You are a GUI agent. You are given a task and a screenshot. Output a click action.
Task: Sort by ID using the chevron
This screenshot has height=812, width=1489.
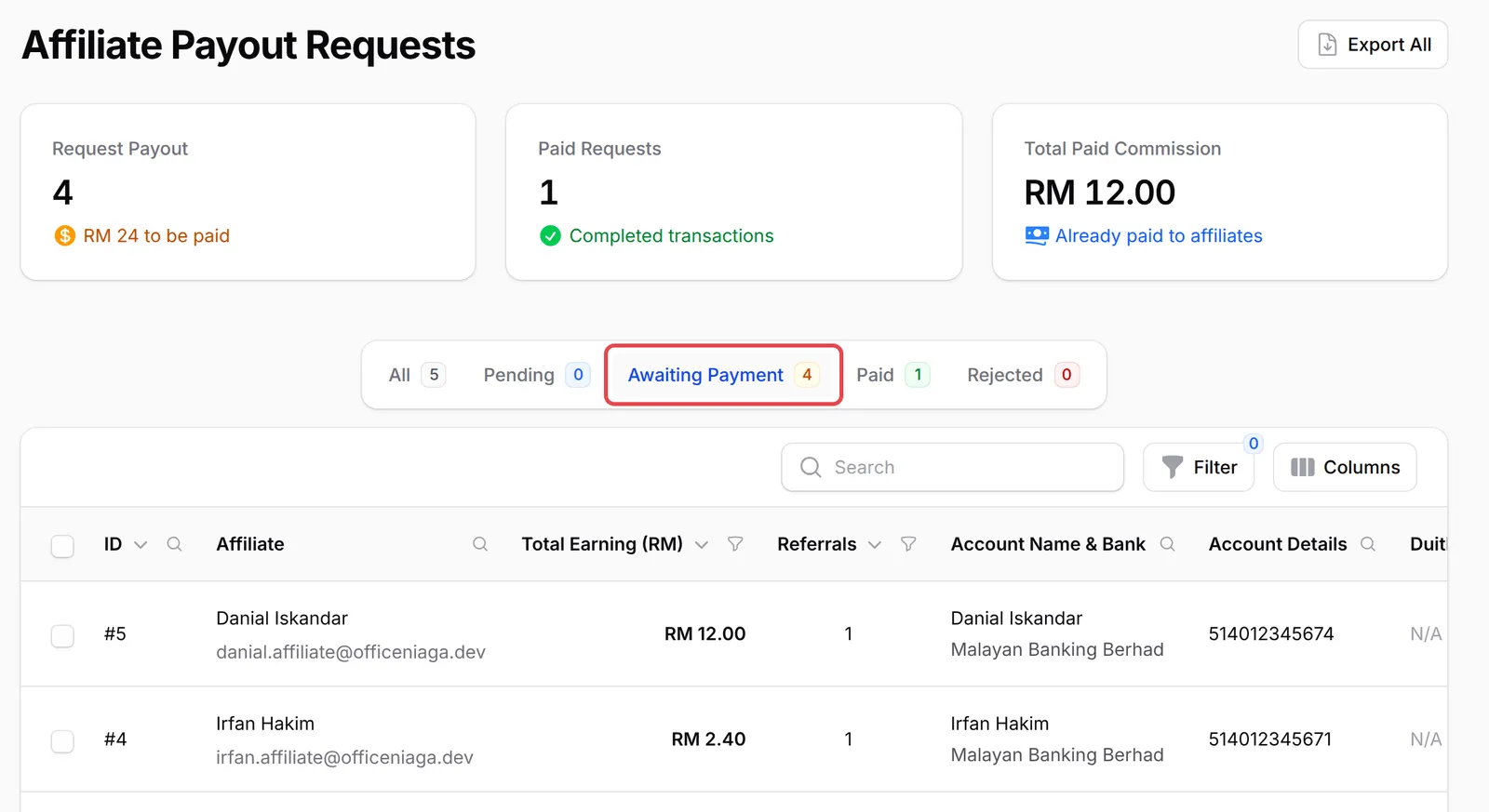[x=141, y=545]
